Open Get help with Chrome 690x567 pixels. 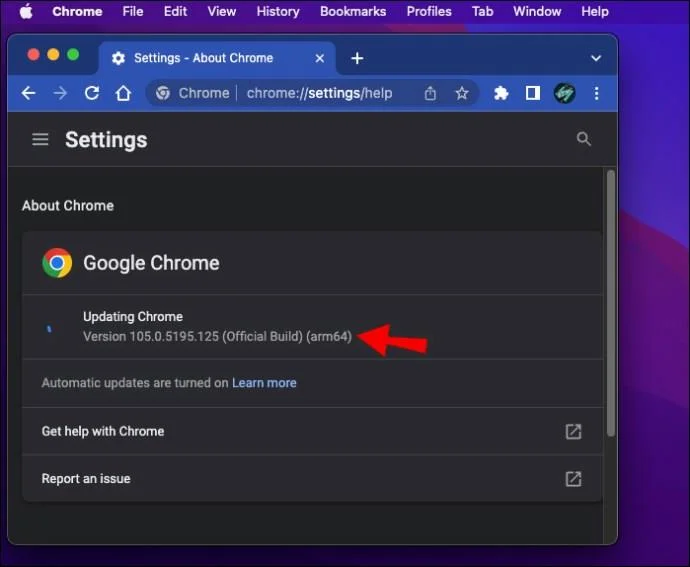click(312, 431)
